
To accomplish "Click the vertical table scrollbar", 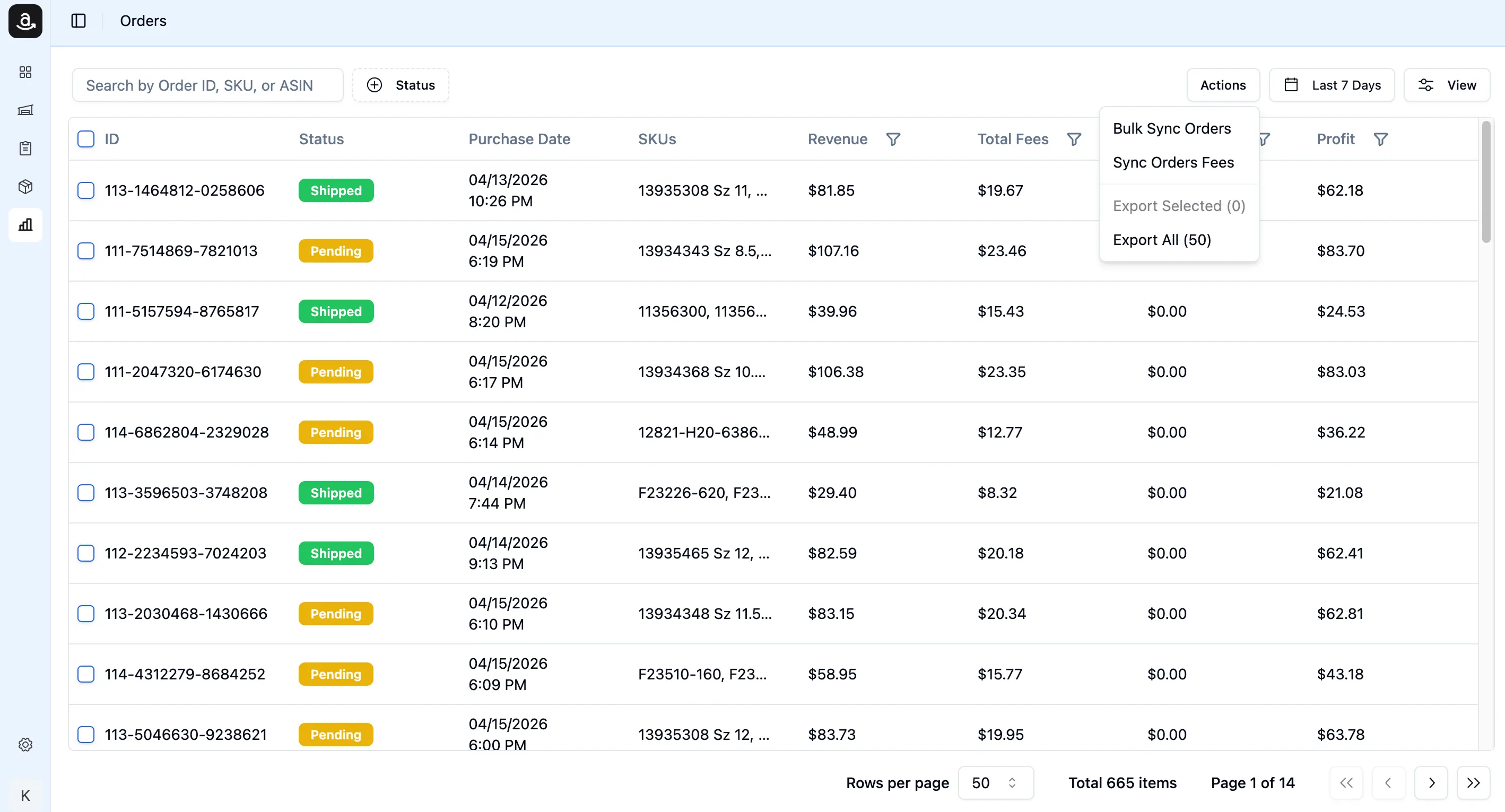I will [1486, 181].
